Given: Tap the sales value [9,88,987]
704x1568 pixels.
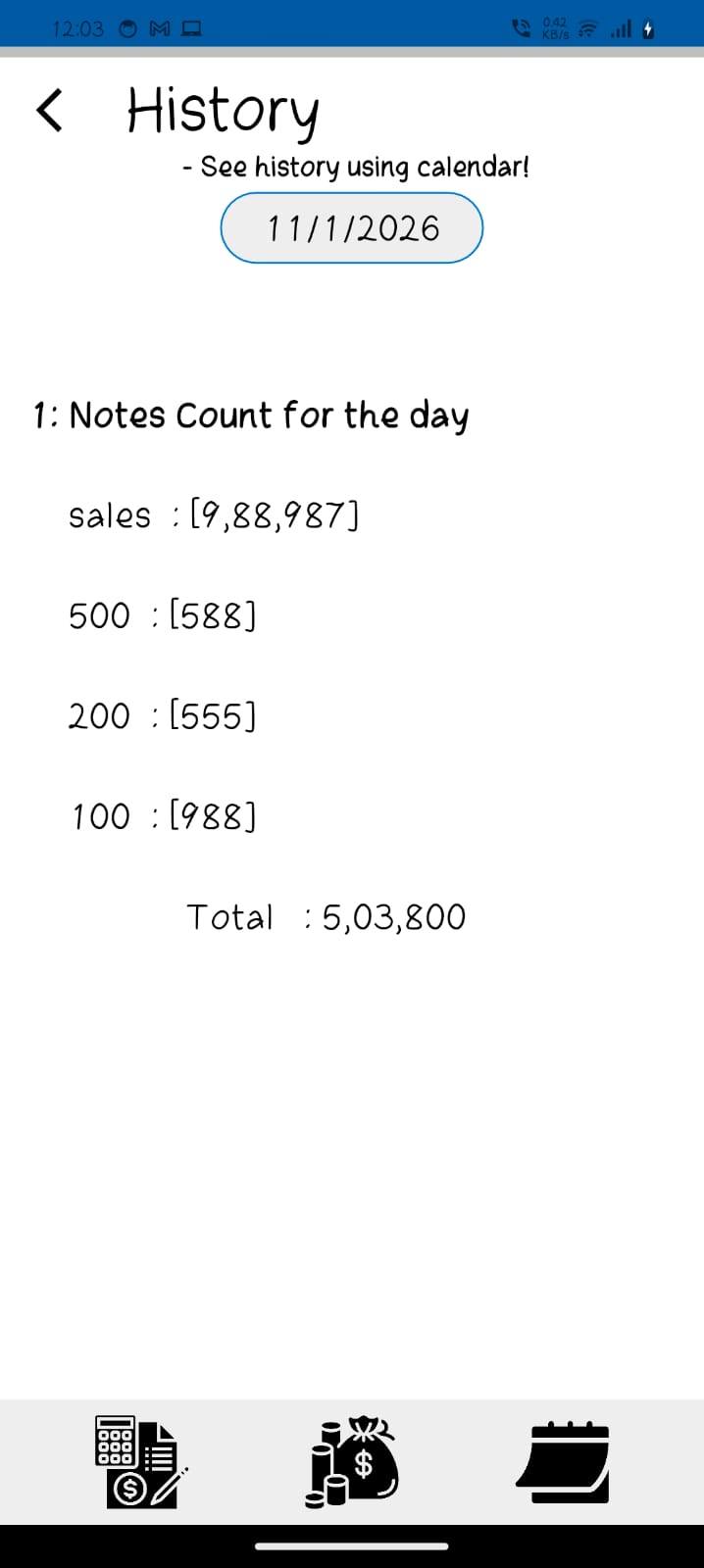Looking at the screenshot, I should [275, 515].
